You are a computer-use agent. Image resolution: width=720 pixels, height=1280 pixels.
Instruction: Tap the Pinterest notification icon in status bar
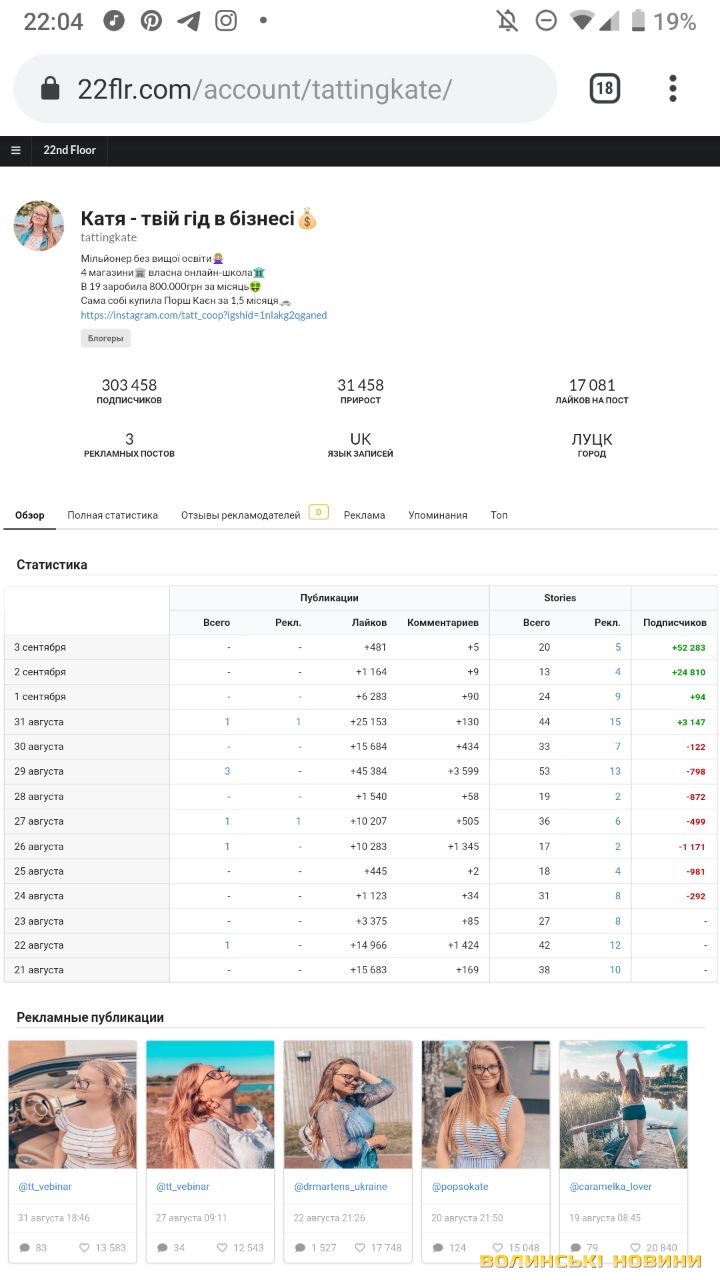[151, 21]
